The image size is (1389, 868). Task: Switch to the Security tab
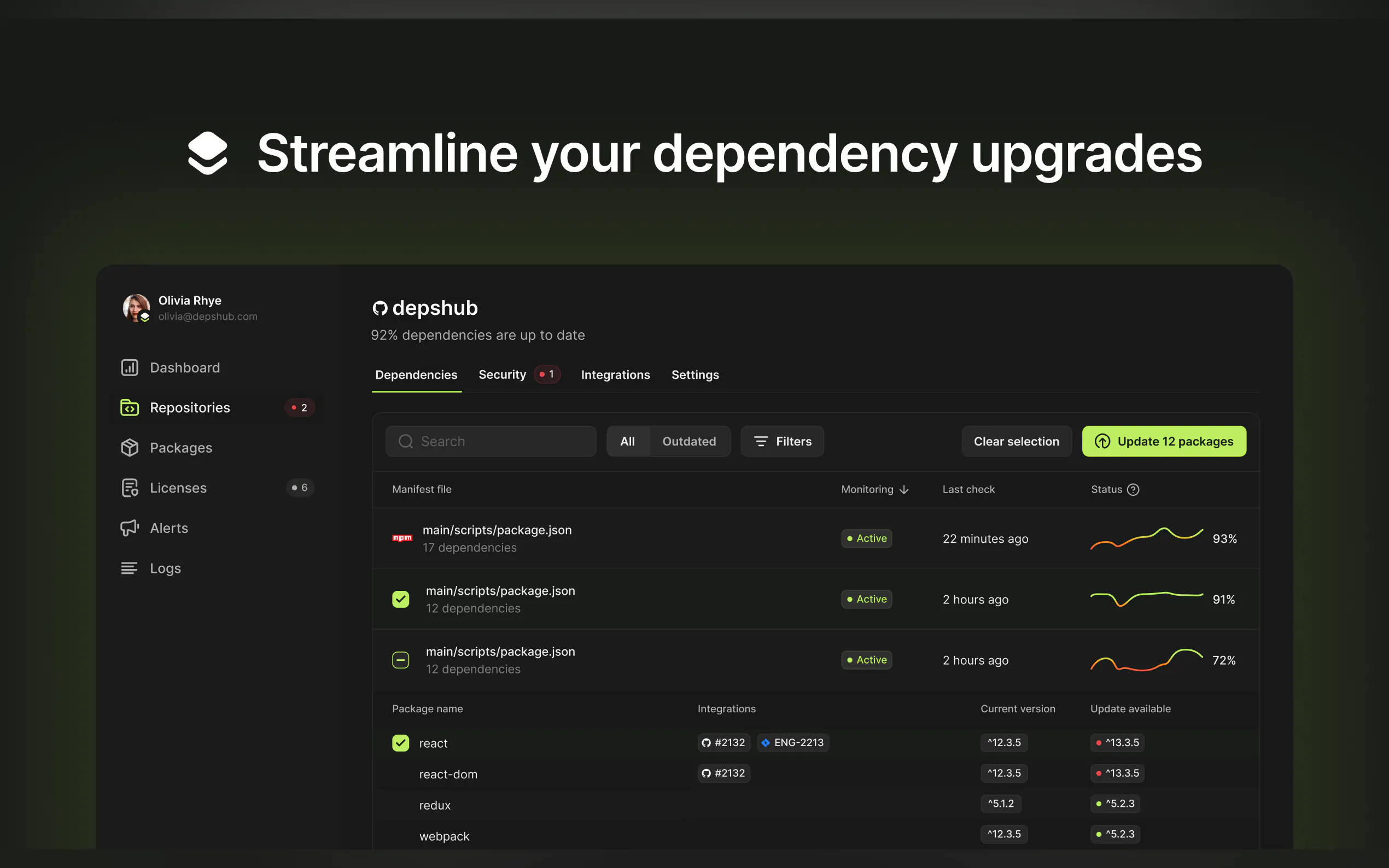click(503, 375)
